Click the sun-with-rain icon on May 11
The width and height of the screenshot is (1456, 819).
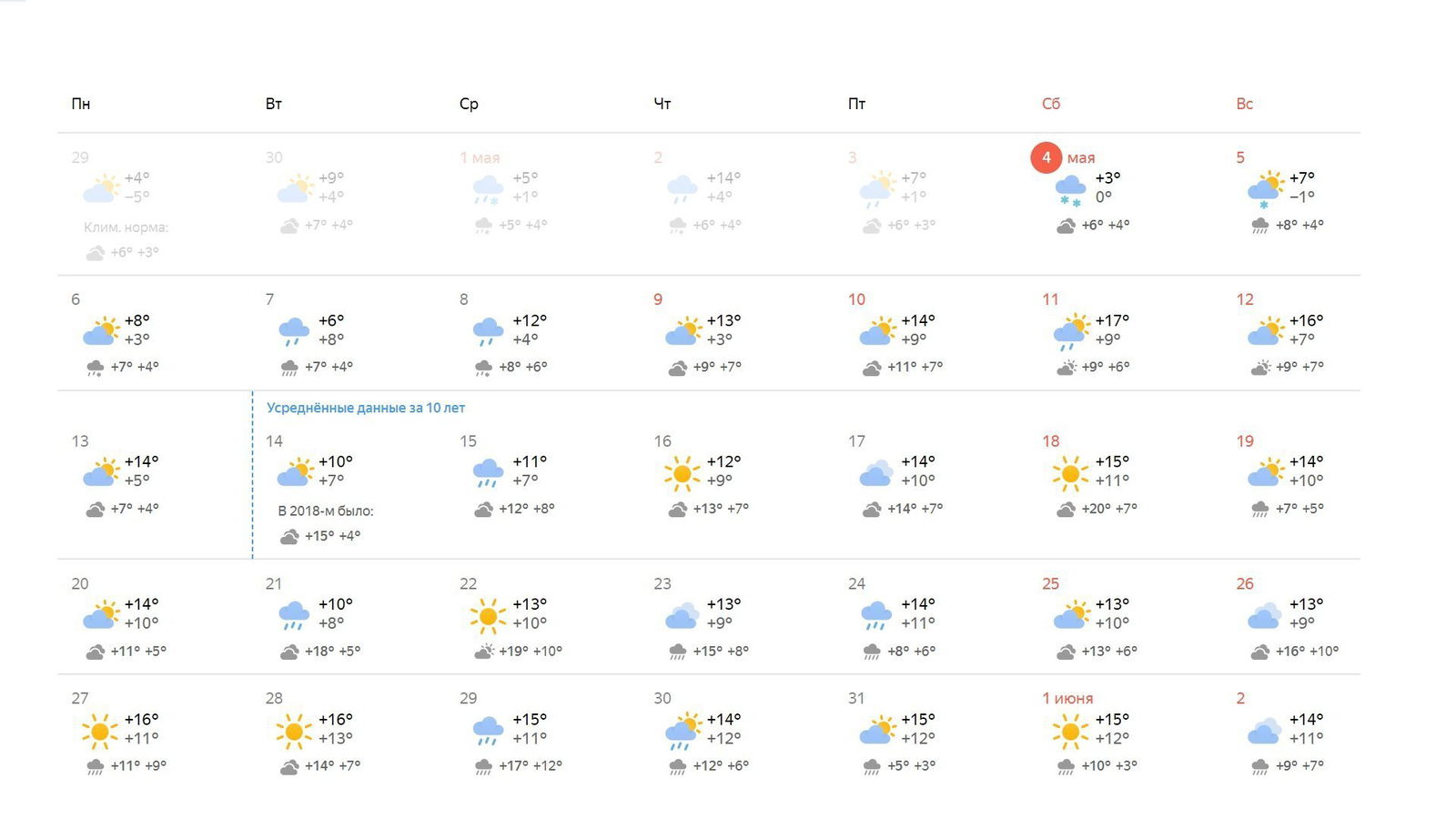click(1071, 332)
